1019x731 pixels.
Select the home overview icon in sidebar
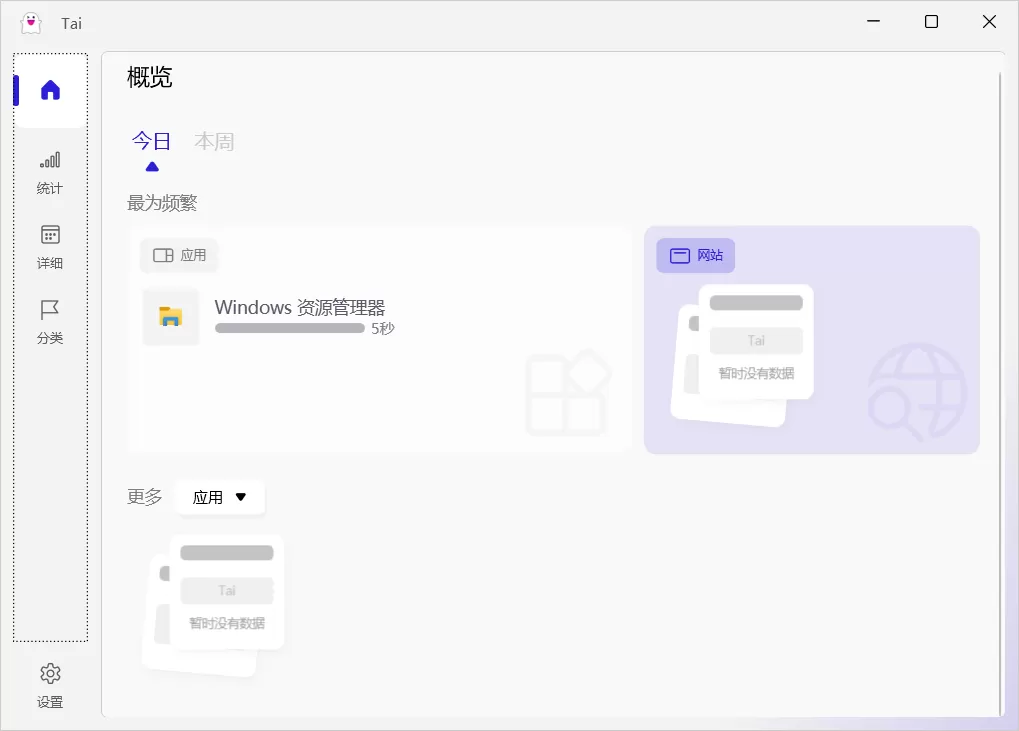coord(49,89)
